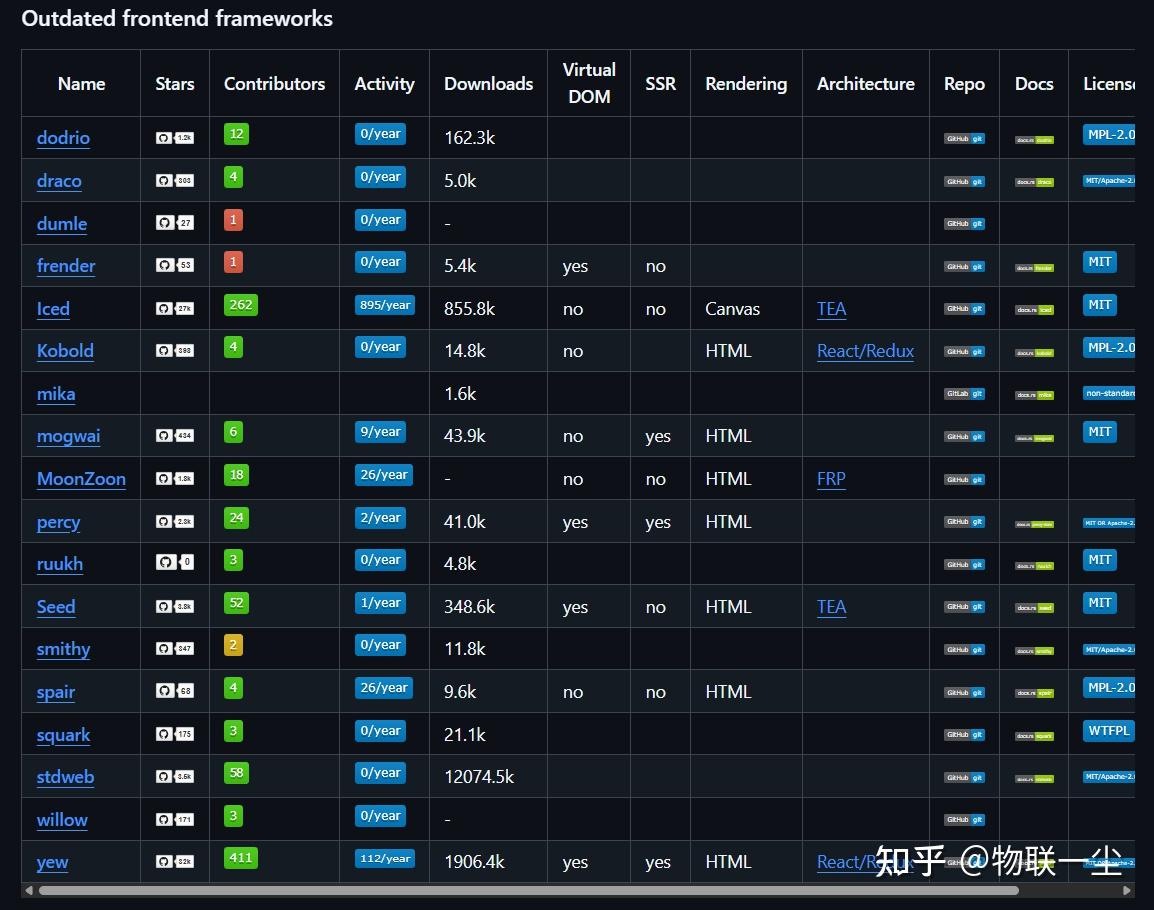The height and width of the screenshot is (910, 1154).
Task: Click the horizontal scrollbar thumb
Action: [528, 890]
